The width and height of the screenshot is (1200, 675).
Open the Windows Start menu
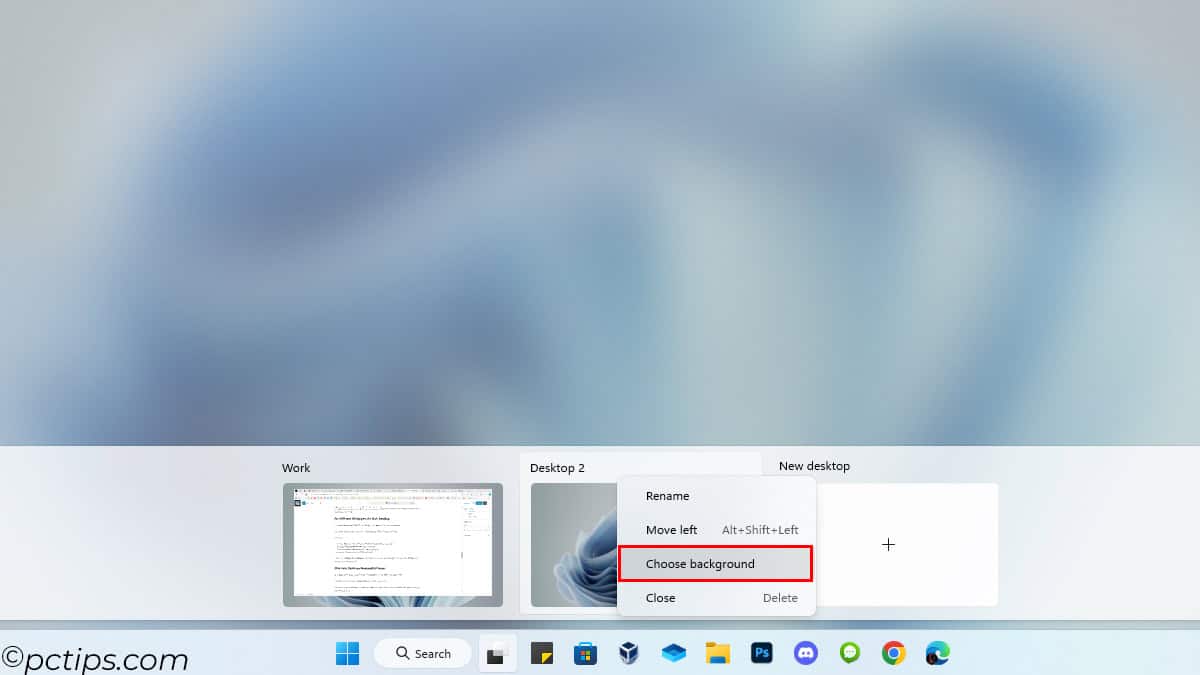(x=347, y=653)
